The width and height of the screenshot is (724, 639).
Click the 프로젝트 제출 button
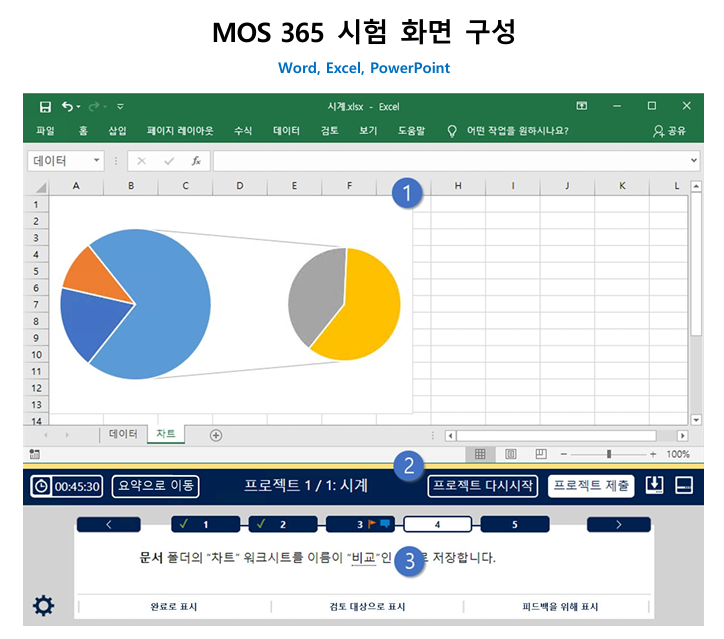[x=591, y=486]
